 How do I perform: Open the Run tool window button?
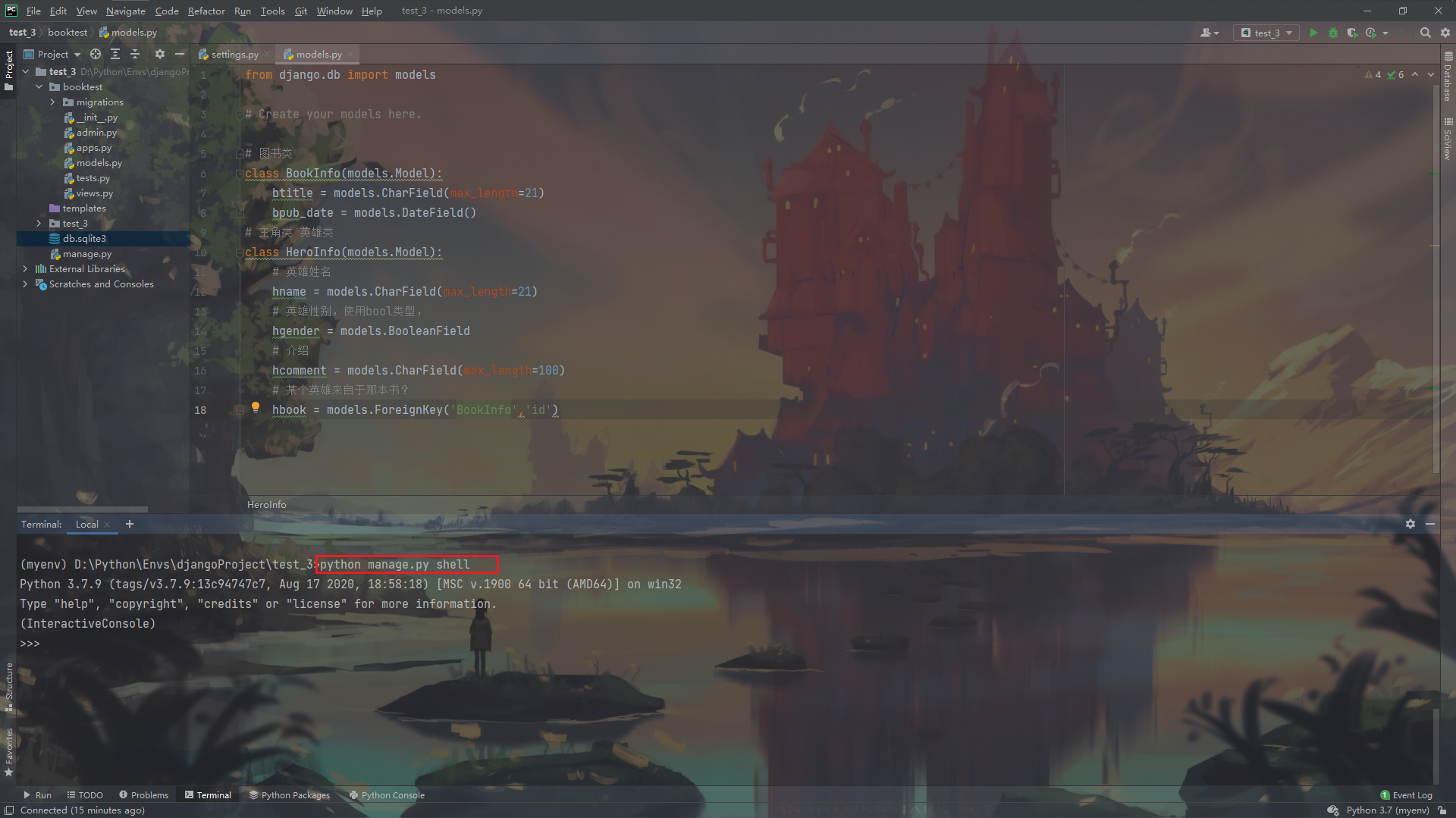click(38, 794)
